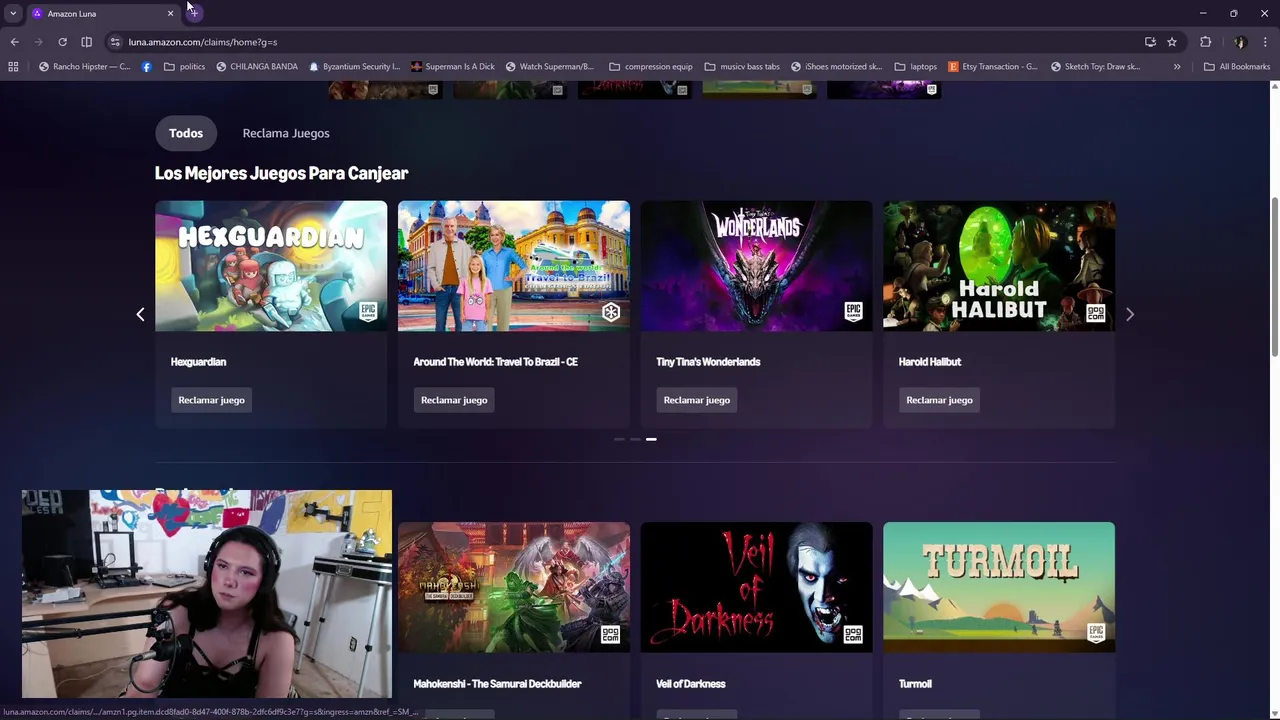
Task: Select the active third carousel page dot
Action: (651, 439)
